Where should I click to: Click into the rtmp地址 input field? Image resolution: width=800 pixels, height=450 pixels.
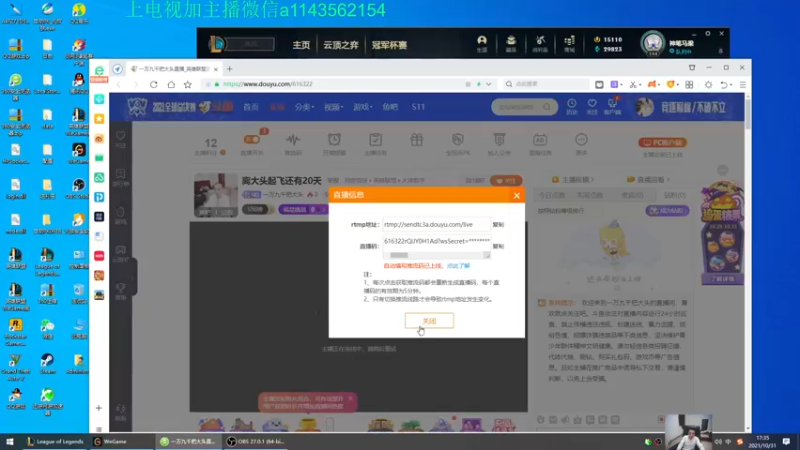tap(436, 224)
